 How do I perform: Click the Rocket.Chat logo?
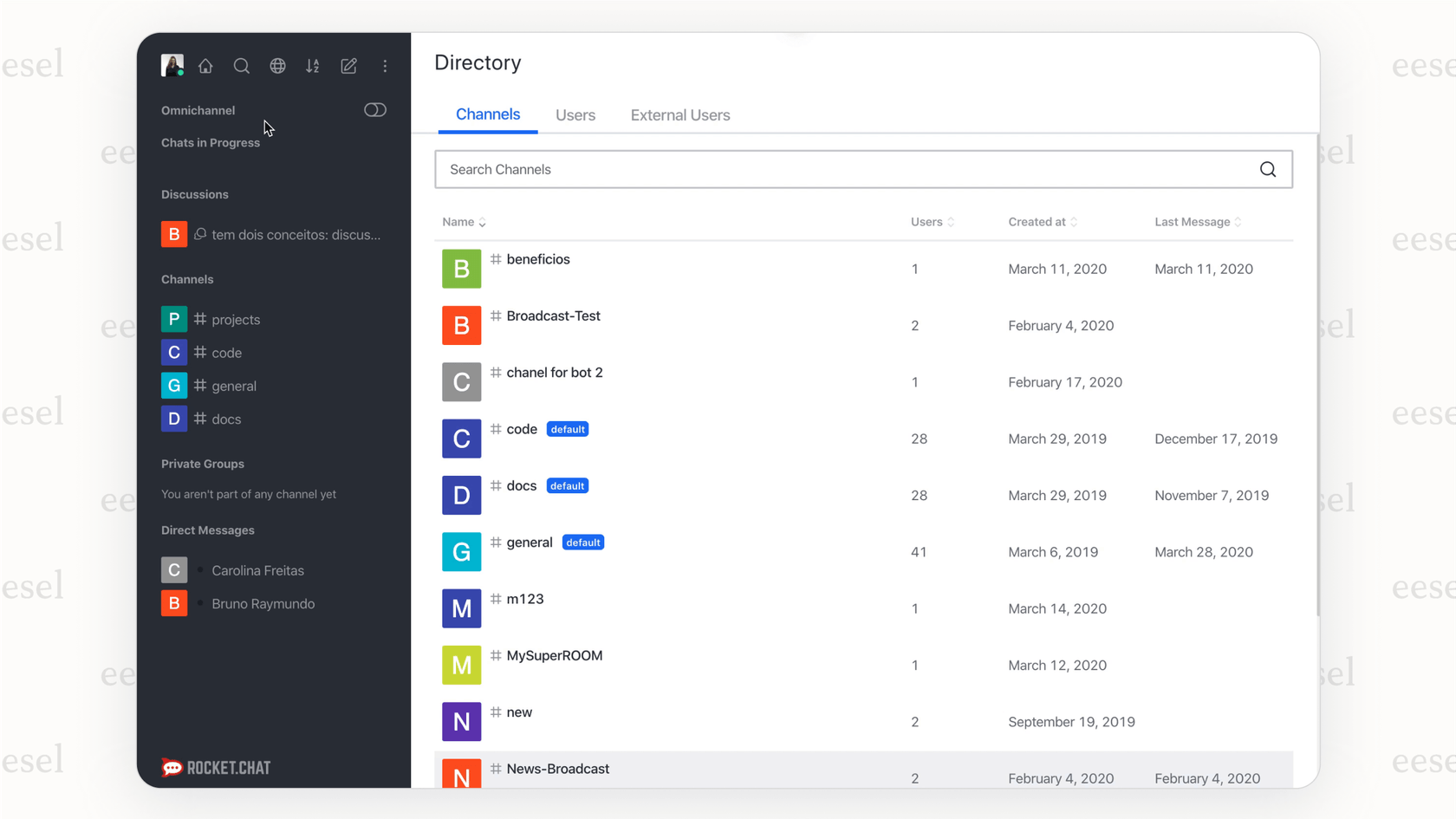pyautogui.click(x=215, y=767)
